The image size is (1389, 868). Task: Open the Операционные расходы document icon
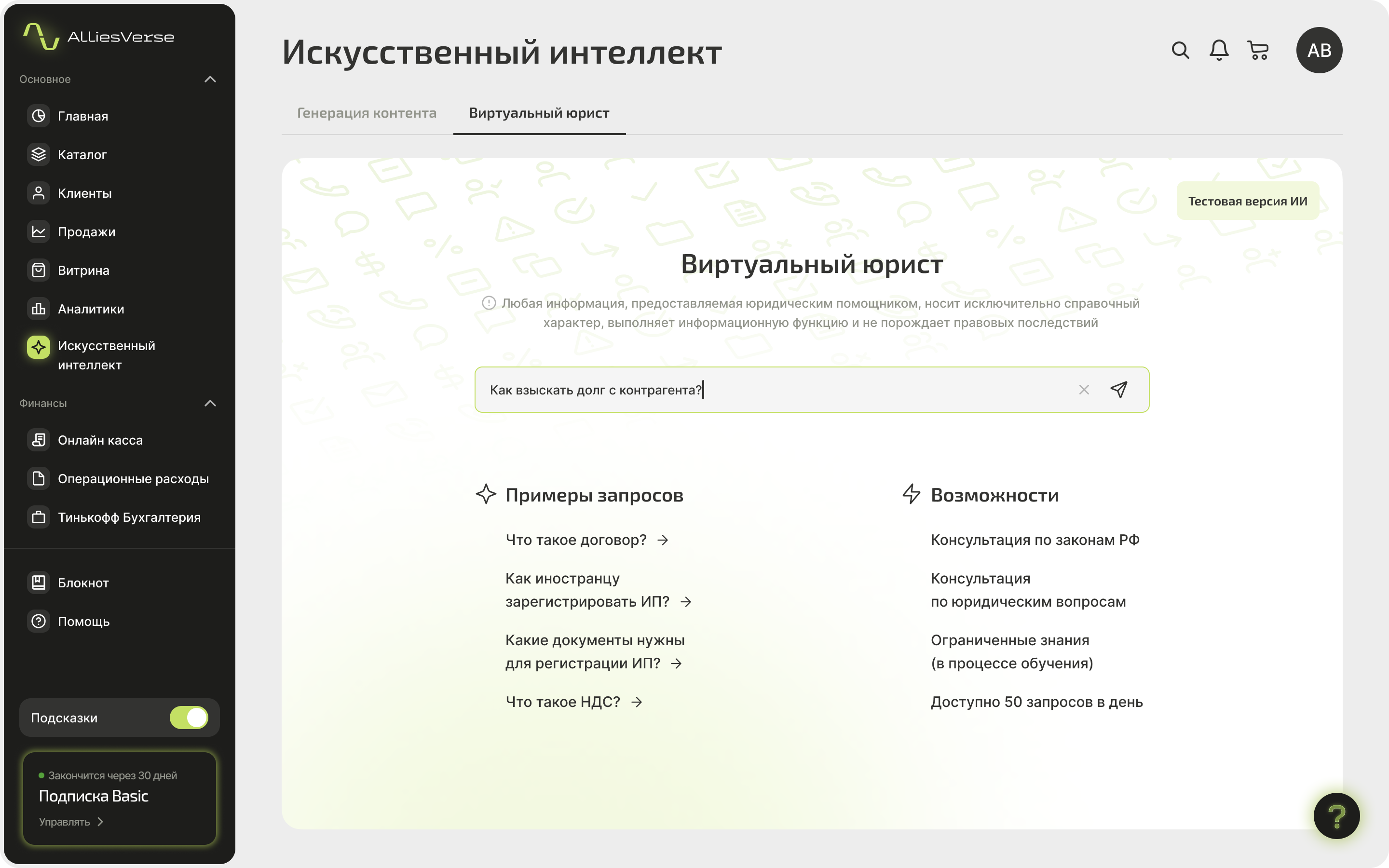39,478
